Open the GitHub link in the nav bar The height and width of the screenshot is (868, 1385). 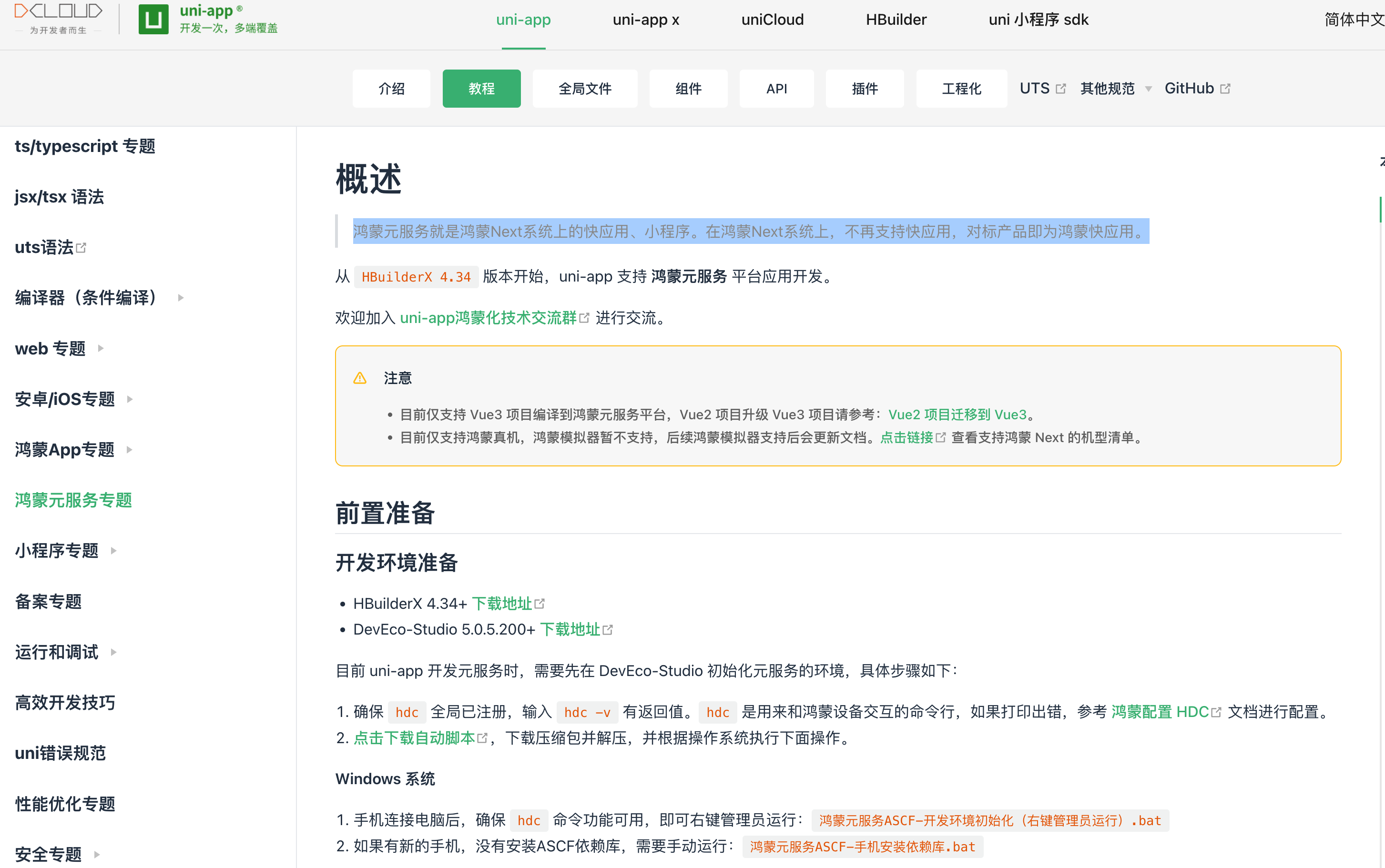1197,89
